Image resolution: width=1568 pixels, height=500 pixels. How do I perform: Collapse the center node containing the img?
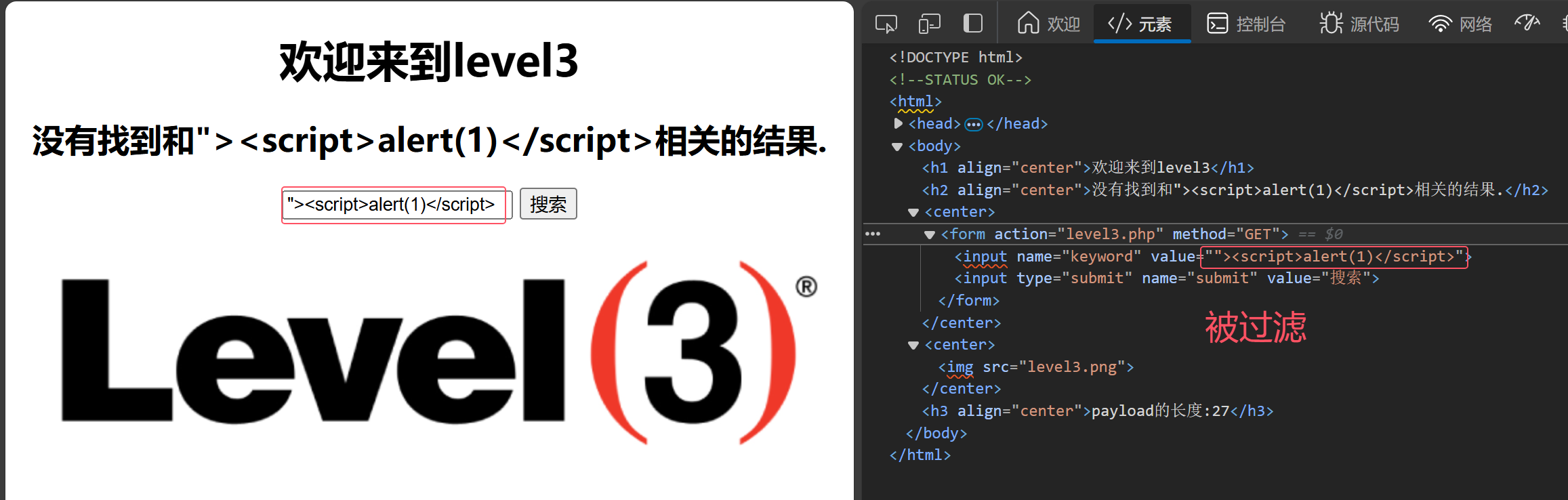coord(913,345)
